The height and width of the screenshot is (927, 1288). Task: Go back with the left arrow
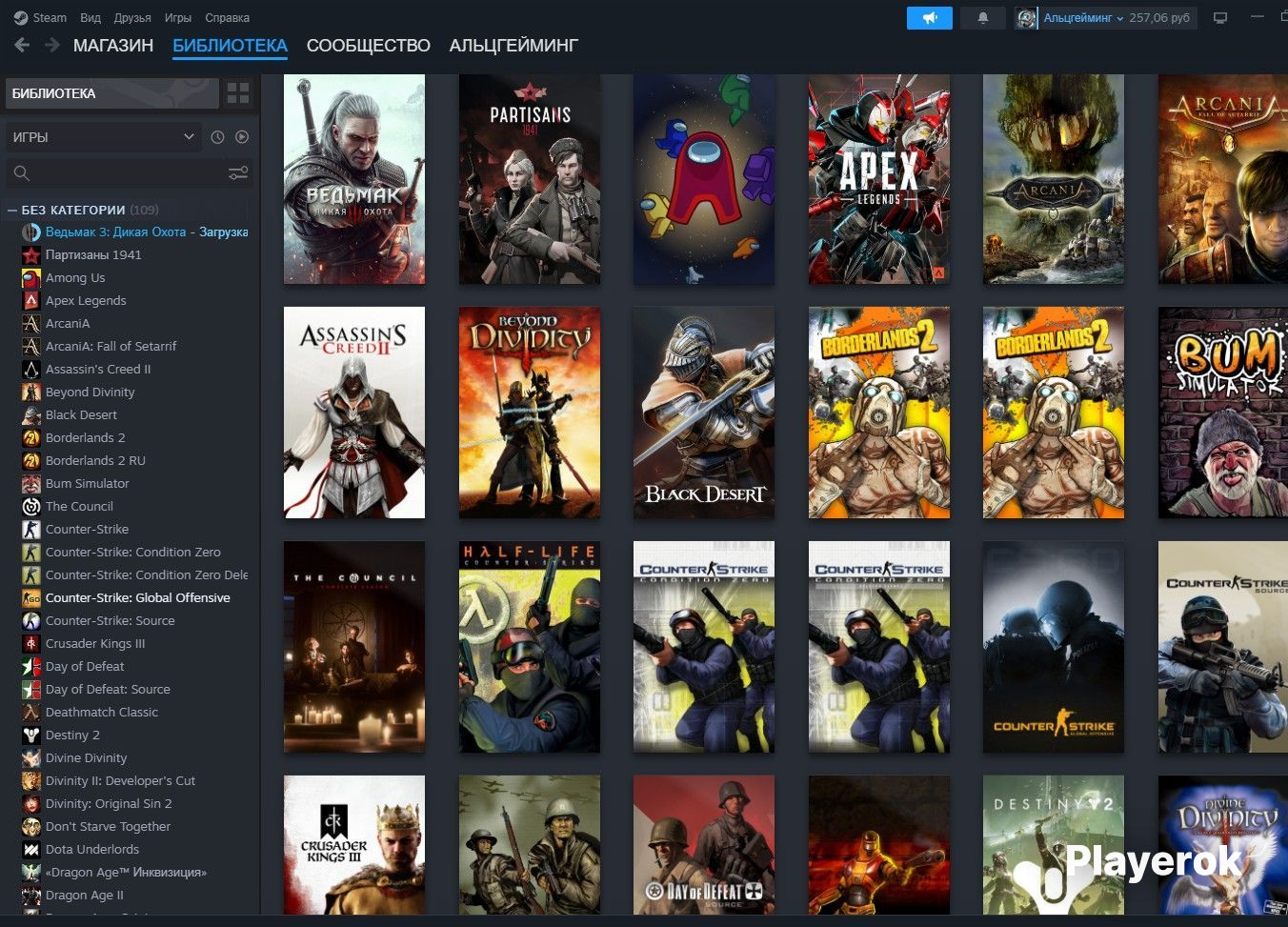pos(23,45)
